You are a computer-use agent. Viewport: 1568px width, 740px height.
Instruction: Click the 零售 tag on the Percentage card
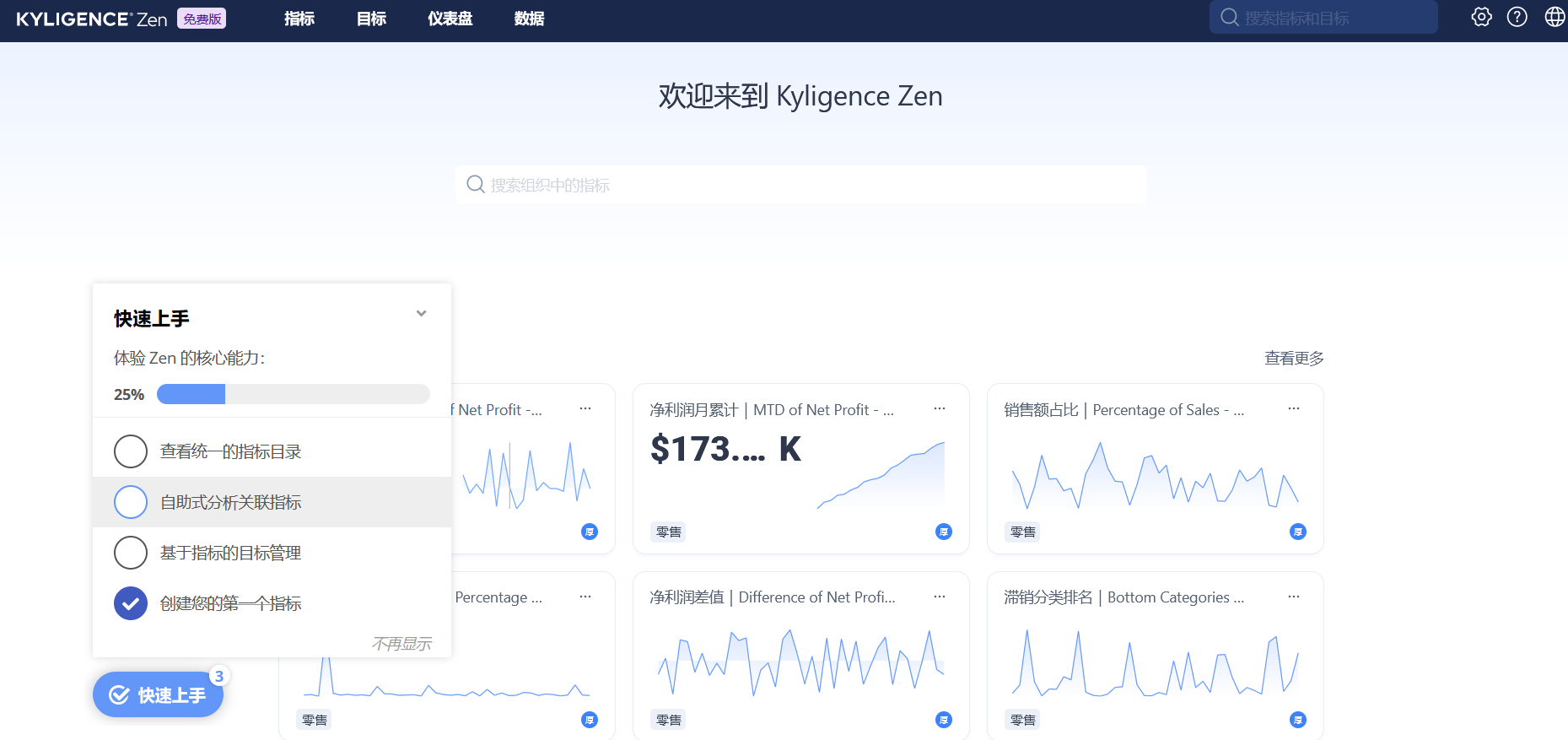(315, 720)
